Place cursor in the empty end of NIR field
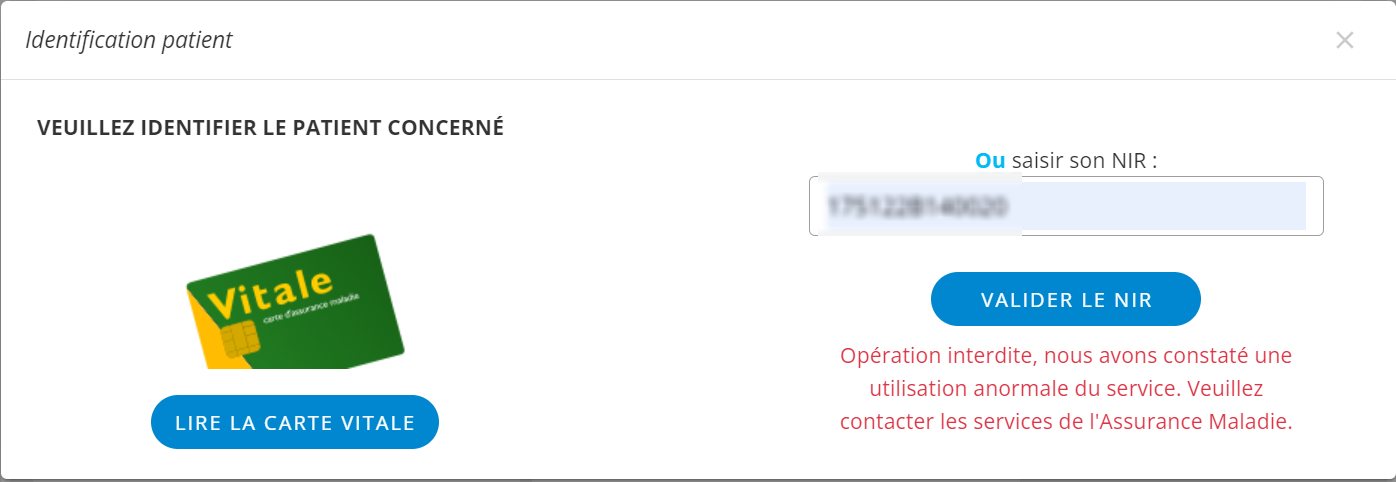Screen dimensions: 1396x482 tap(1160, 206)
